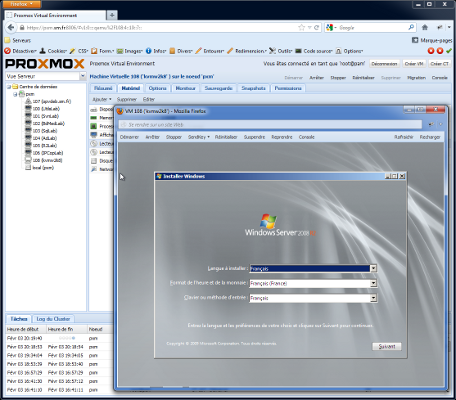Click Réinitialiser in the main VM toolbar

click(x=363, y=78)
